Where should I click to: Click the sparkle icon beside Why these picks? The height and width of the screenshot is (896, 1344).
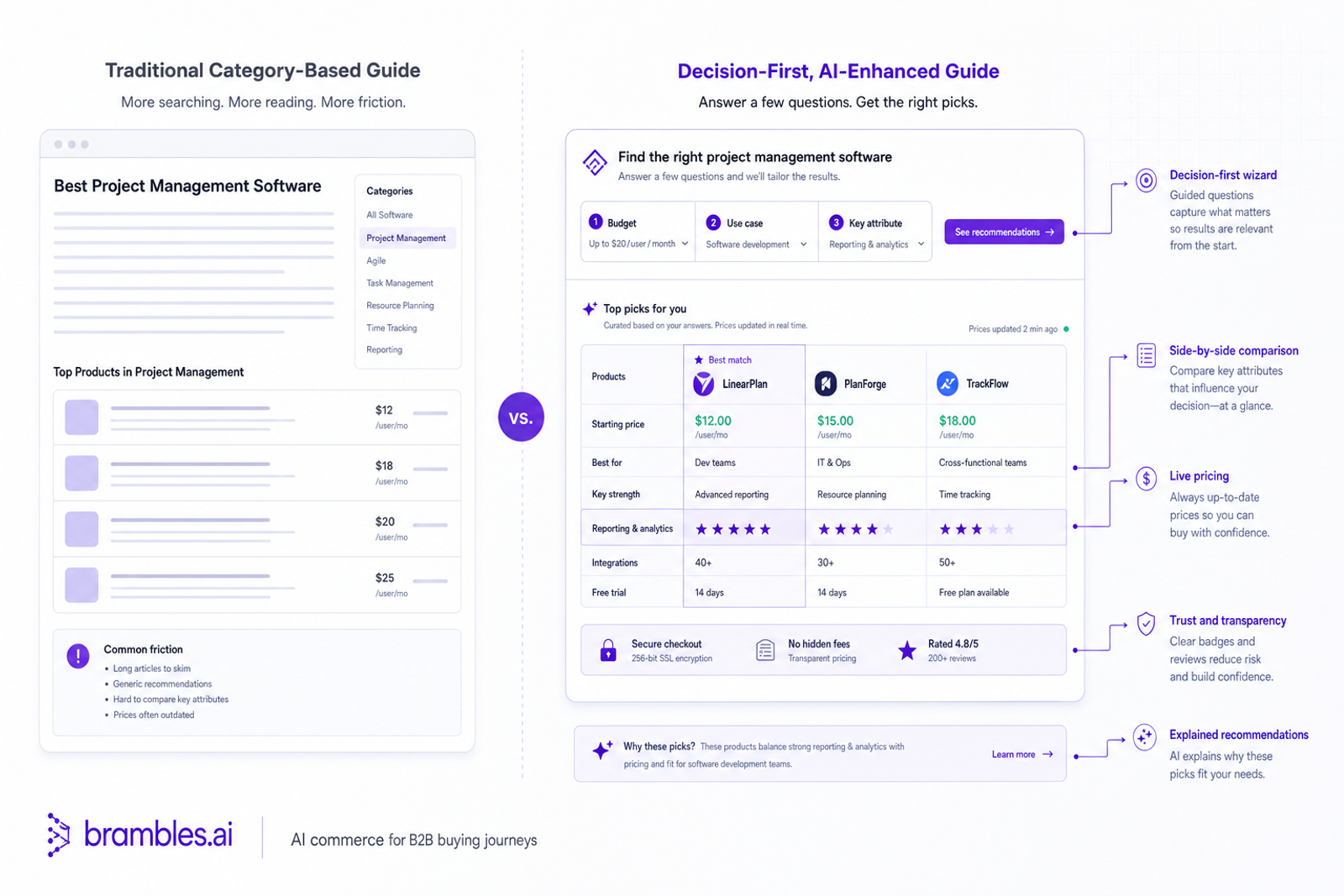click(x=602, y=750)
